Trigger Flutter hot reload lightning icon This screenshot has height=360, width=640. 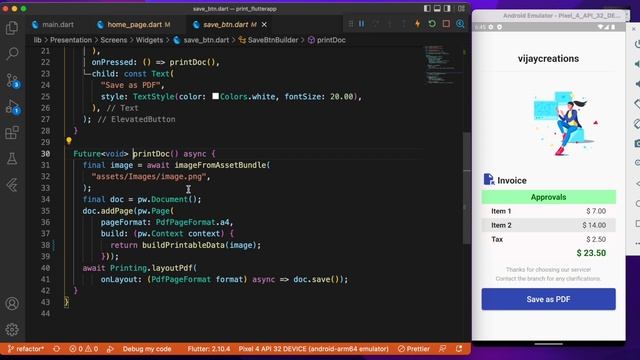point(417,24)
